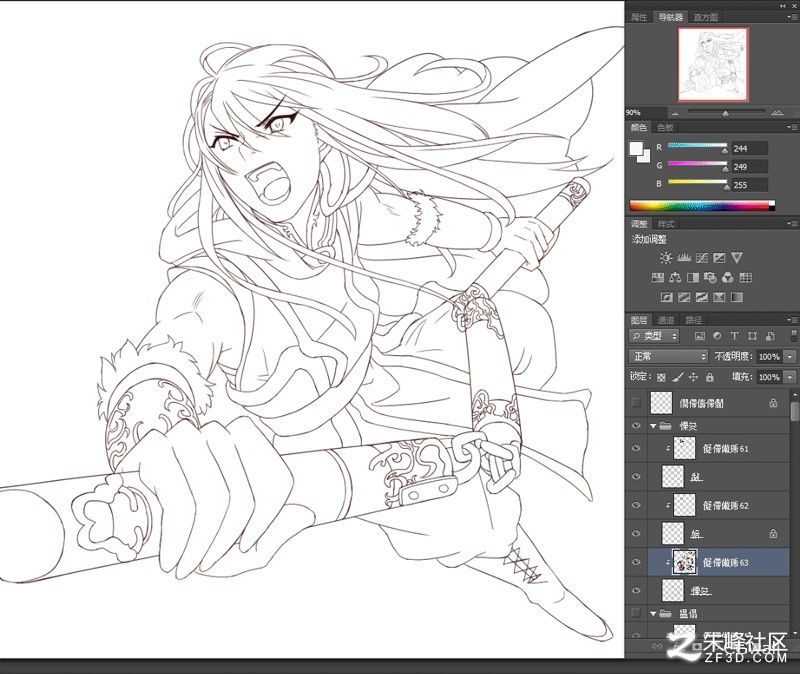Viewport: 800px width, 674px height.
Task: Add a Channel Mixer adjustment
Action: coord(728,278)
